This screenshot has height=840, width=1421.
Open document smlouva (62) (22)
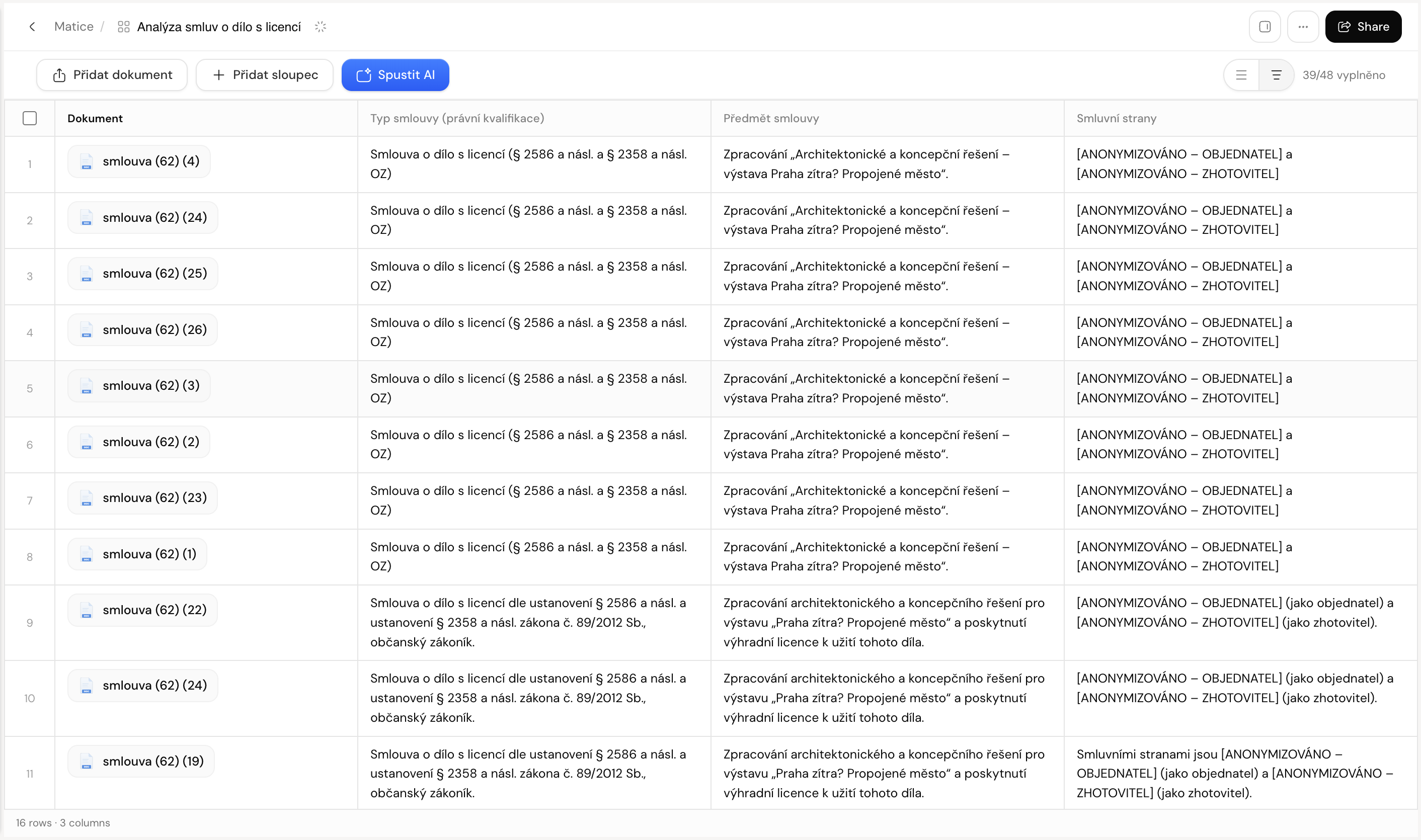coord(143,610)
